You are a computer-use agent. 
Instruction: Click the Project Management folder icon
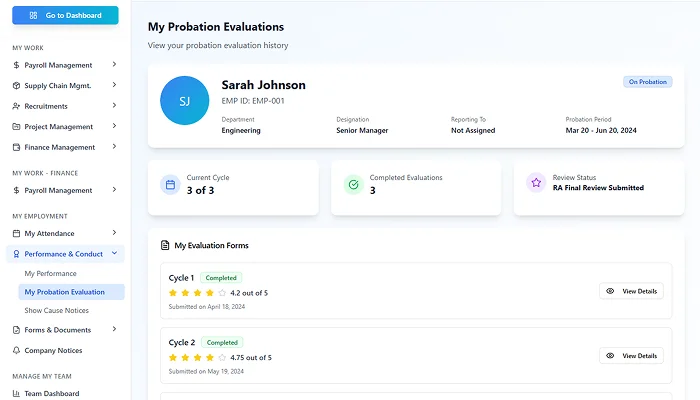click(16, 127)
